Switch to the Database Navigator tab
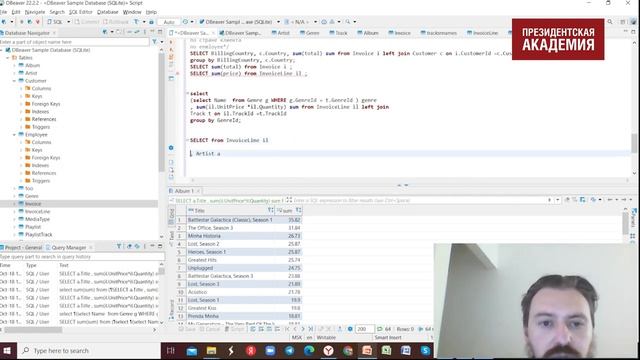The width and height of the screenshot is (640, 360). coord(27,33)
